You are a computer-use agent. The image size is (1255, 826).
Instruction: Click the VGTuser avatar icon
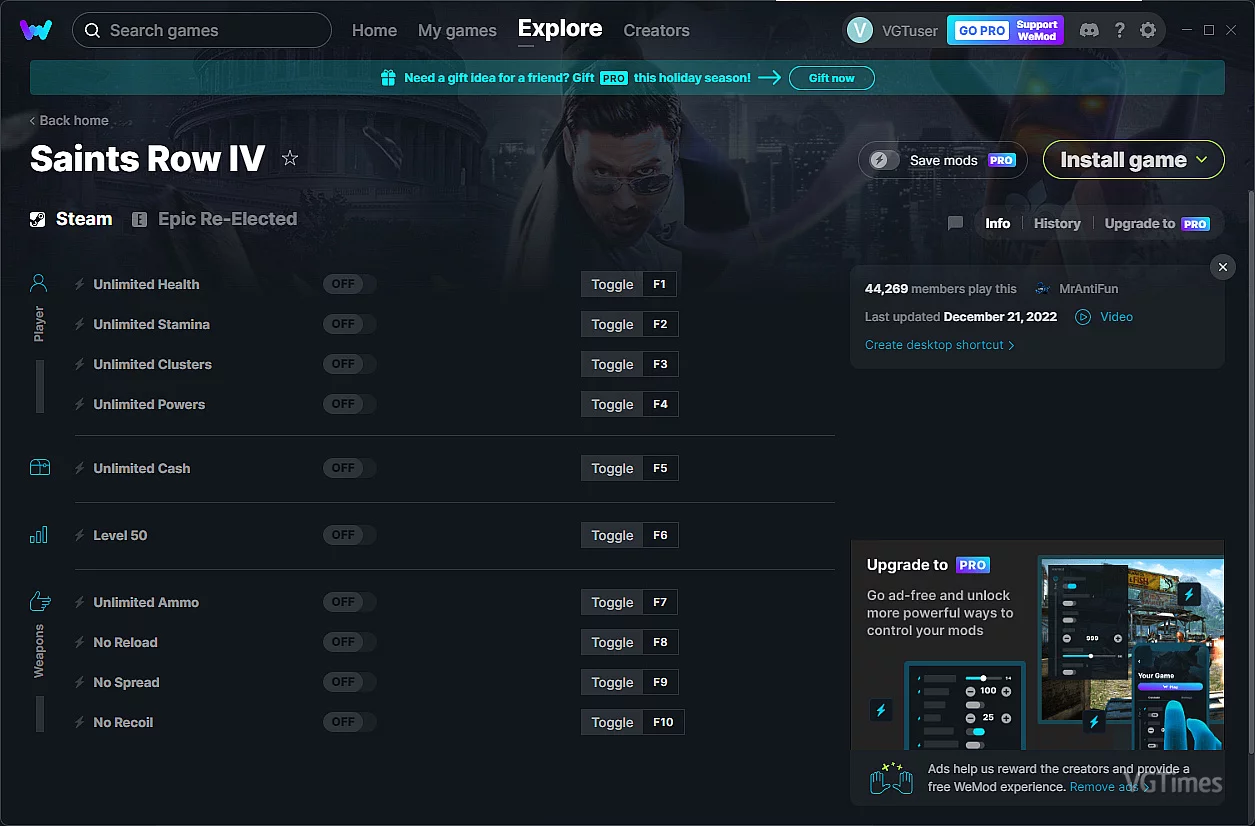(860, 30)
